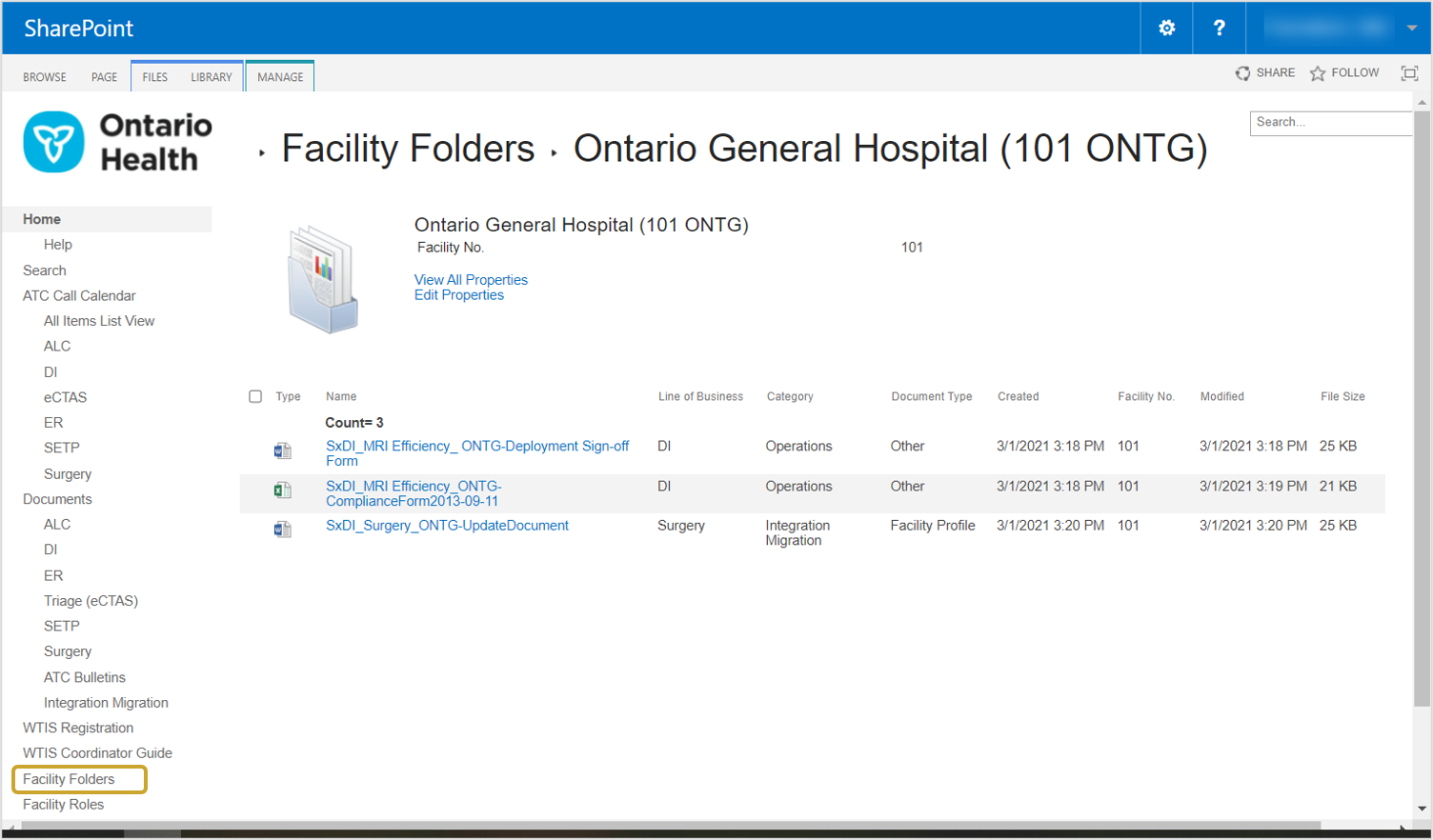Viewport: 1433px width, 840px height.
Task: Follow this site with star icon
Action: (x=1318, y=73)
